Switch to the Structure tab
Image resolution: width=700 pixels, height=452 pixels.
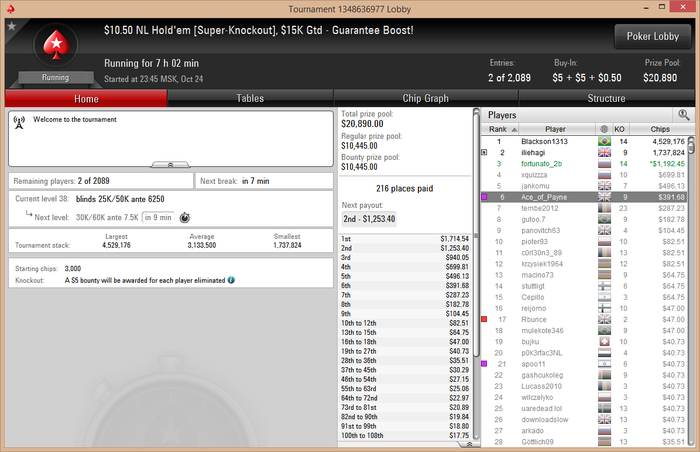point(606,98)
